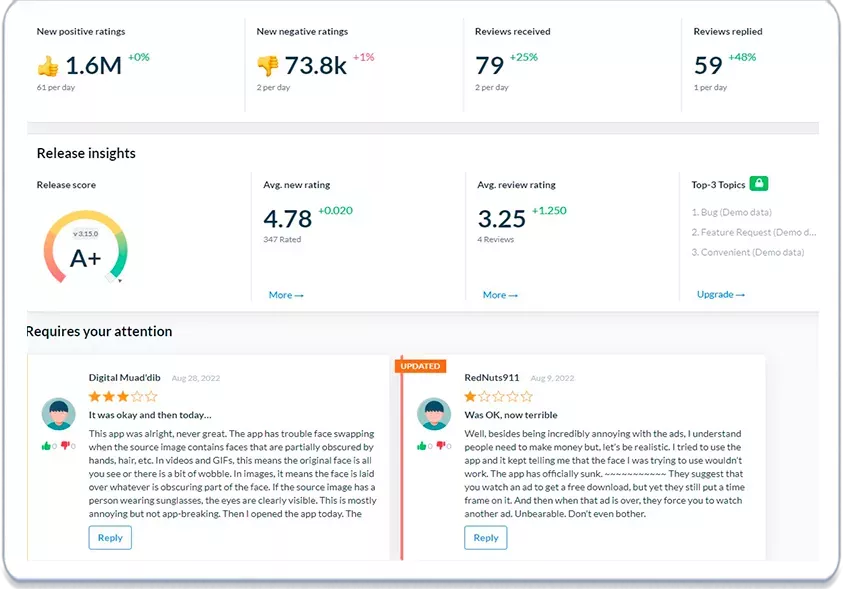Click the one-star rating on RedNuts911's review
This screenshot has height=589, width=843.
point(498,397)
